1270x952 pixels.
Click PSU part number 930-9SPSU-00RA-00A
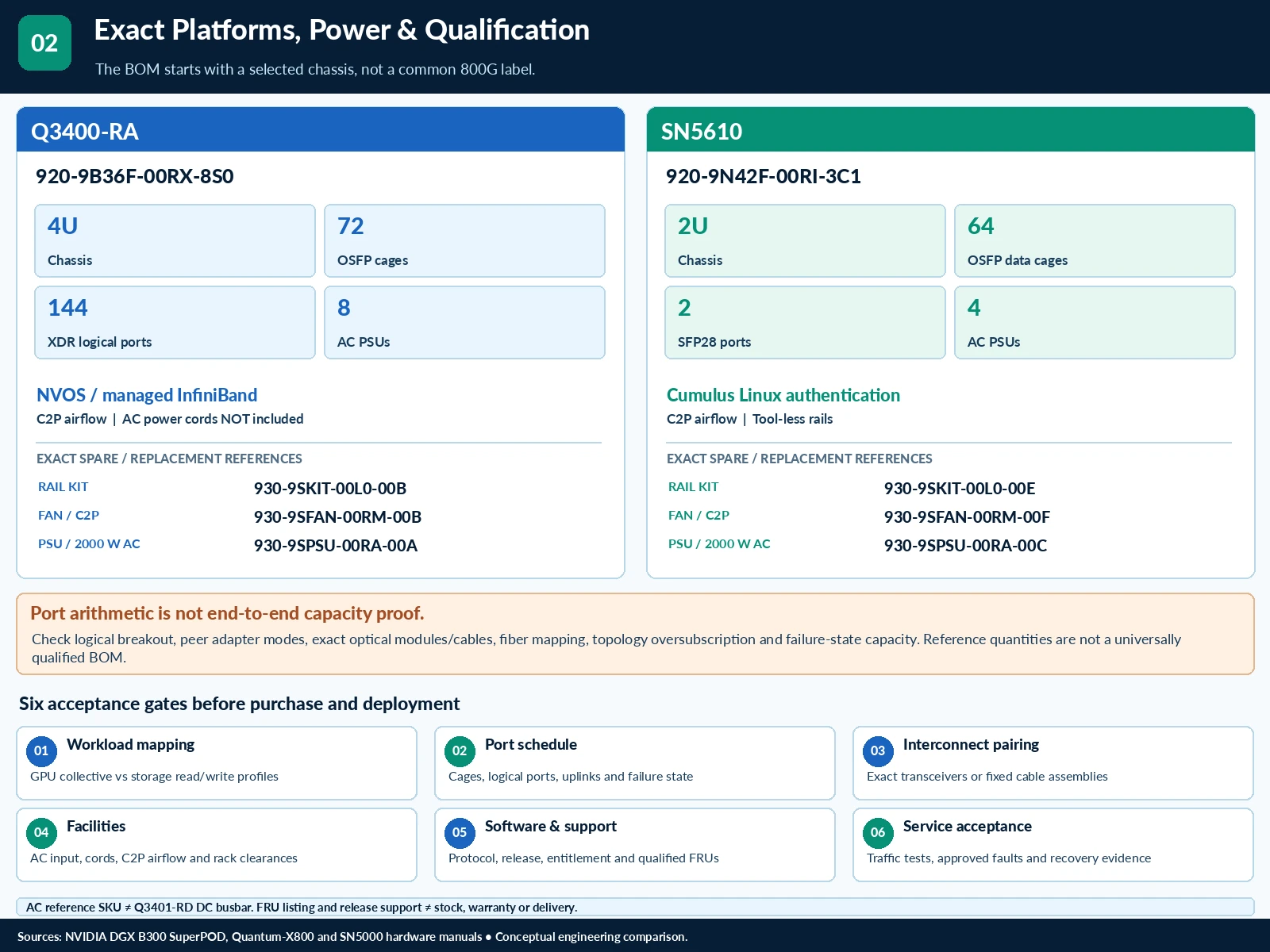[x=336, y=546]
